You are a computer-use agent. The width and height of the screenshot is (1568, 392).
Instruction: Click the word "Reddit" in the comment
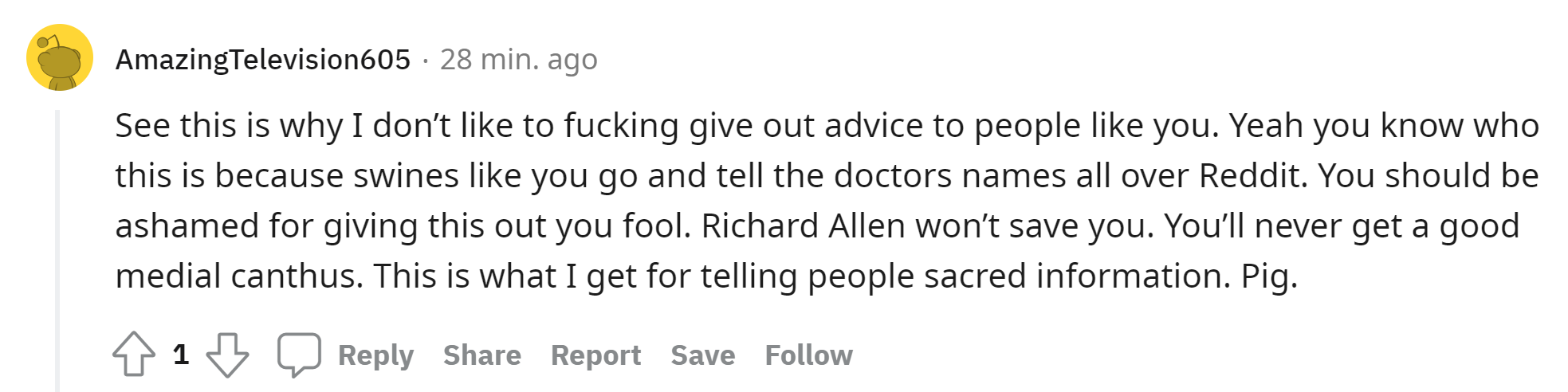(x=1248, y=176)
